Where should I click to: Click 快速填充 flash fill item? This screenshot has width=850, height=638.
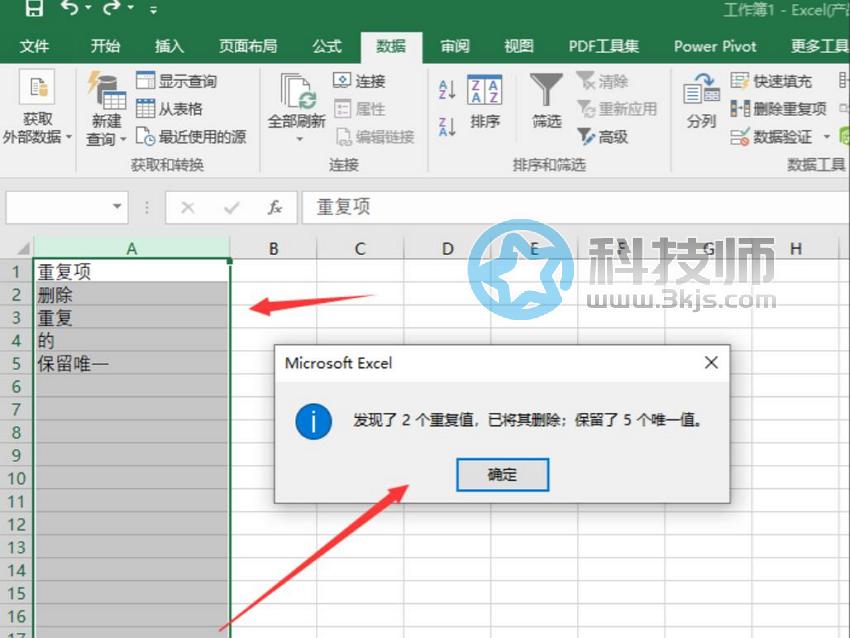[x=771, y=81]
